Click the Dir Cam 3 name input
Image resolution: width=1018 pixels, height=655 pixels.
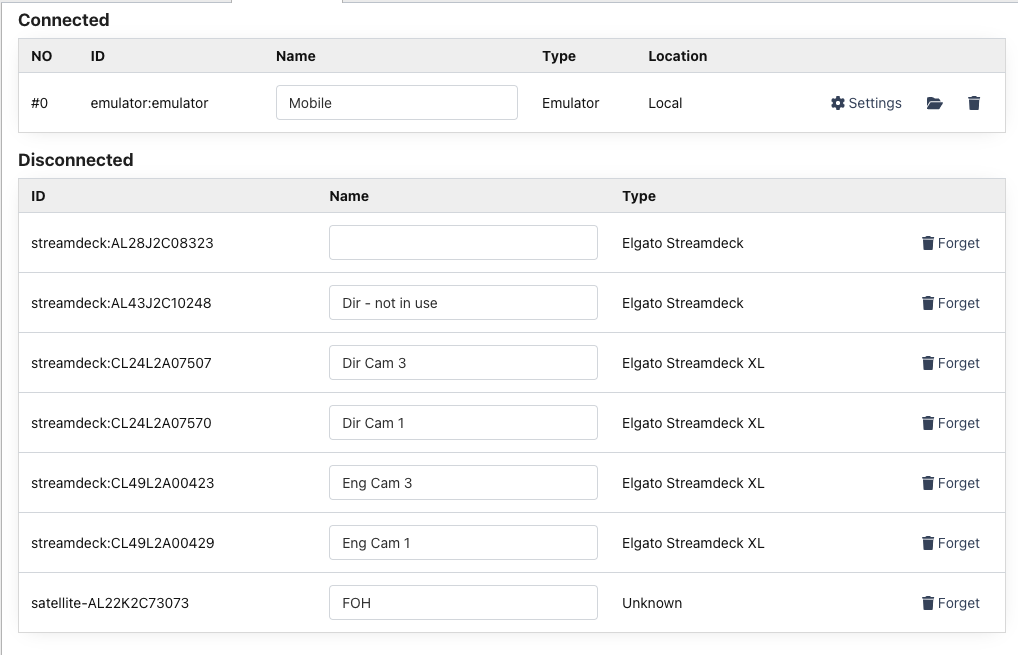coord(462,362)
